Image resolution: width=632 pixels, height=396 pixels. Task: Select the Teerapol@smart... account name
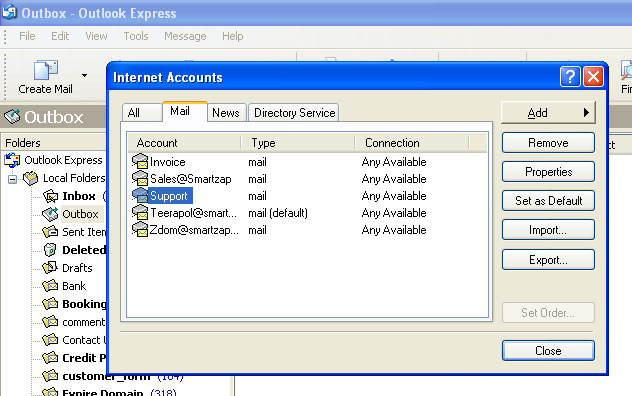(193, 213)
